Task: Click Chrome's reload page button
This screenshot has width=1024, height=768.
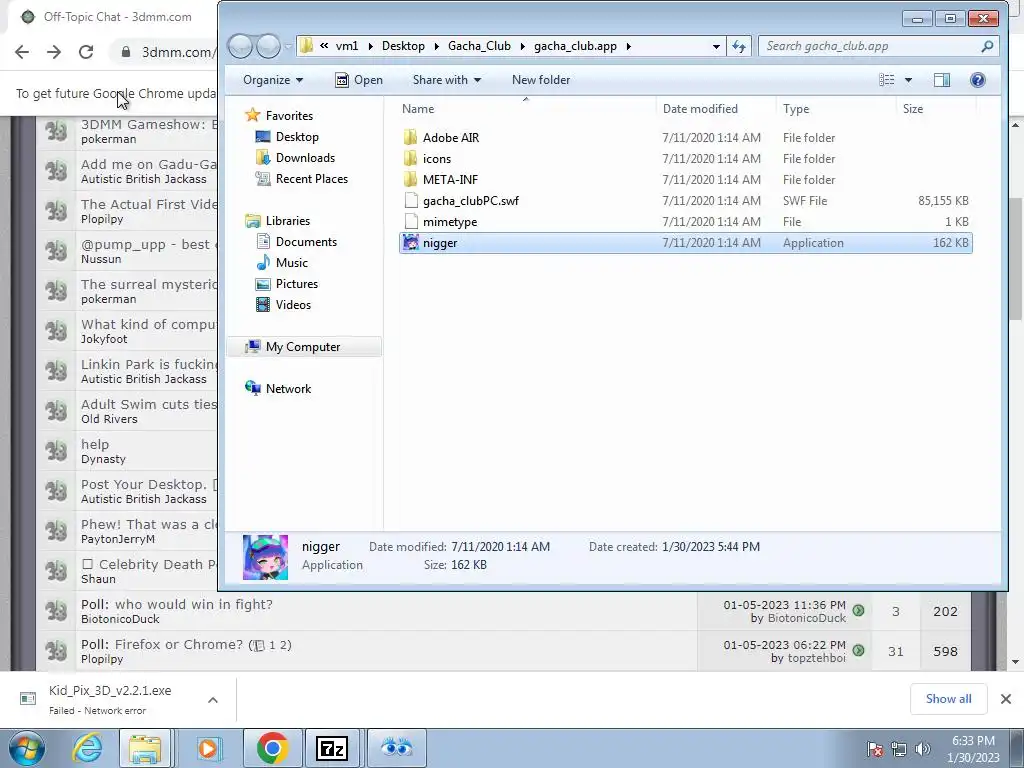Action: (86, 52)
